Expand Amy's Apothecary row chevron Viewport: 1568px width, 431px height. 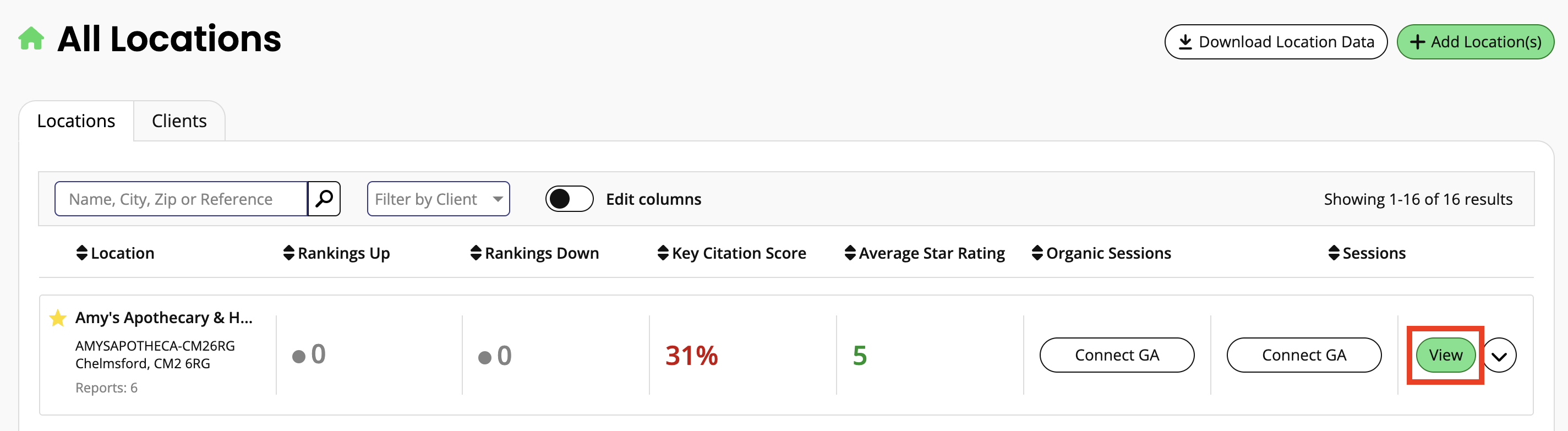coord(1499,356)
